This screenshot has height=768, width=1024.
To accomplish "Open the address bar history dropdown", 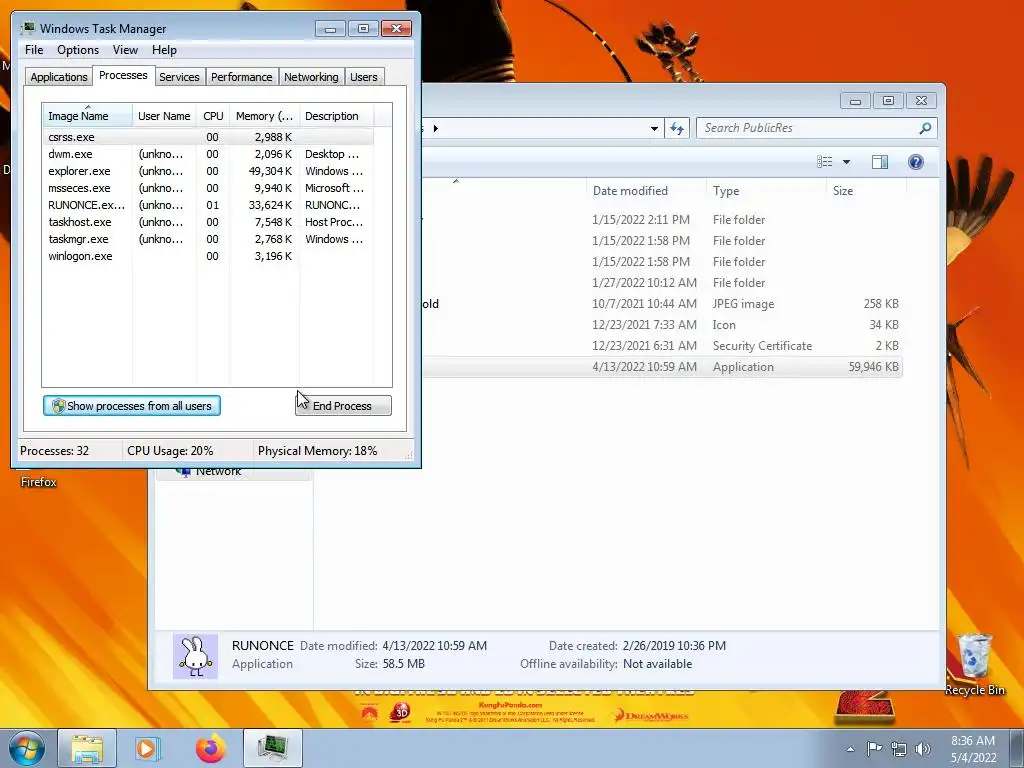I will (x=654, y=129).
